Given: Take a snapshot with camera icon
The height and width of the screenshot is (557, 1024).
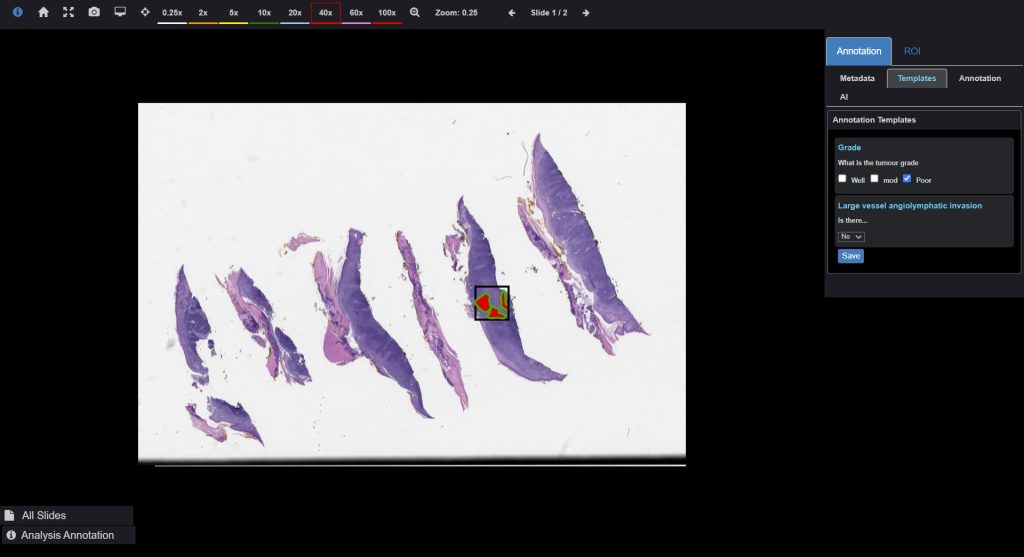Looking at the screenshot, I should [94, 12].
